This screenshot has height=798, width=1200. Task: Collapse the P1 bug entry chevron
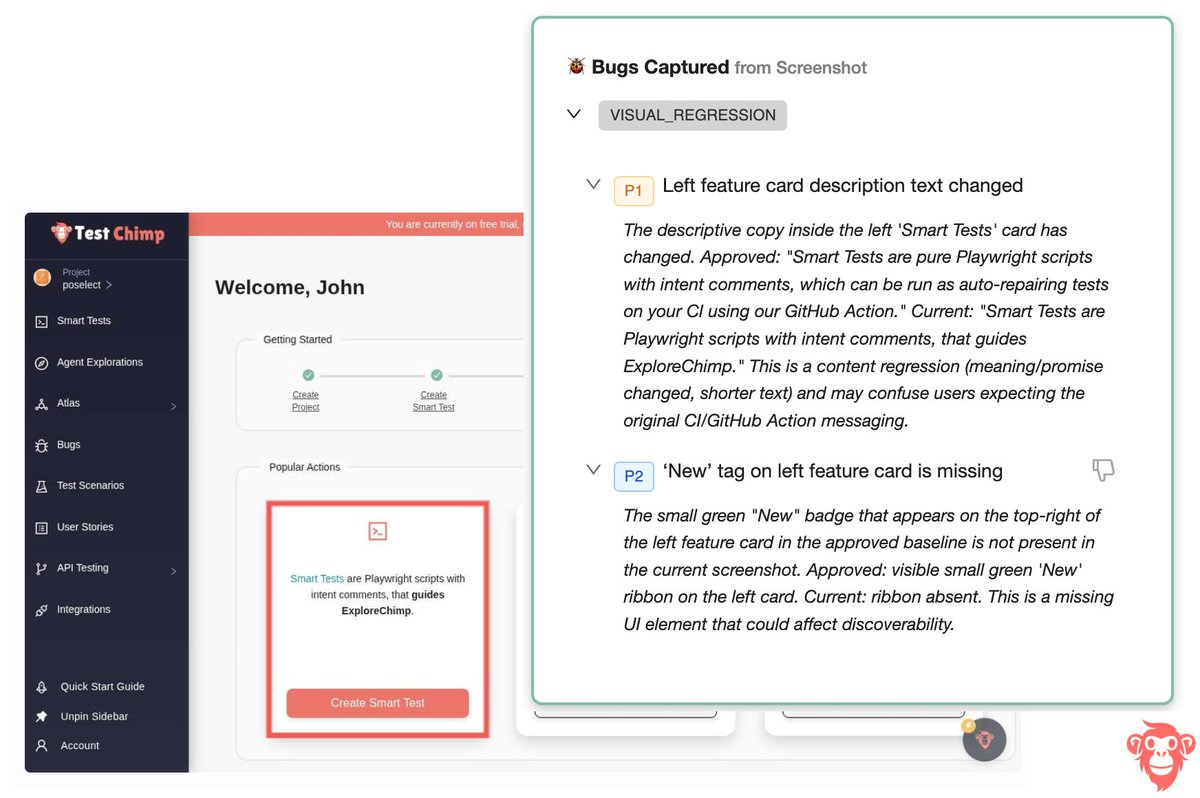[x=594, y=185]
